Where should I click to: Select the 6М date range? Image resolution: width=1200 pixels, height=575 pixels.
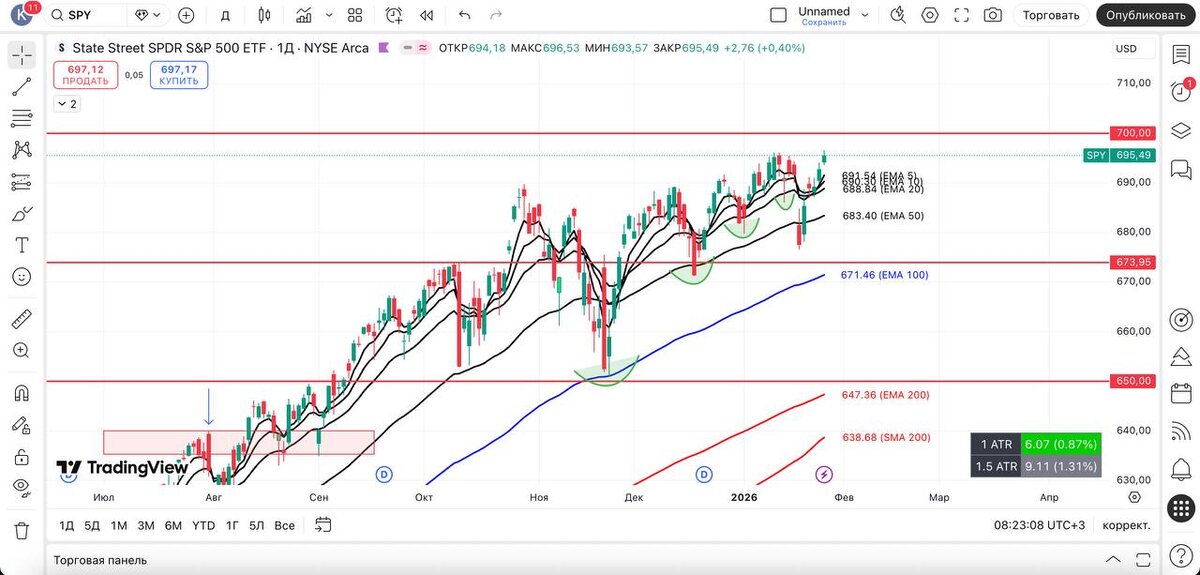click(173, 525)
